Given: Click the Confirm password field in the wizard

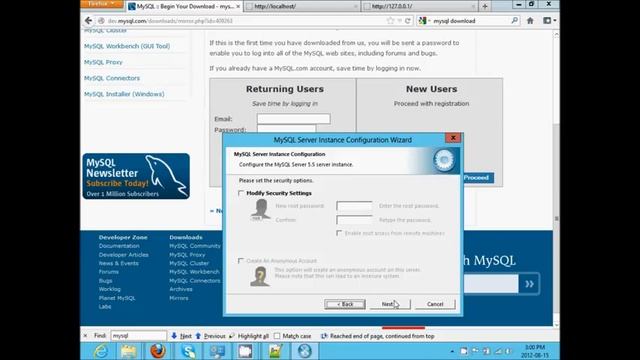Looking at the screenshot, I should click(x=354, y=220).
